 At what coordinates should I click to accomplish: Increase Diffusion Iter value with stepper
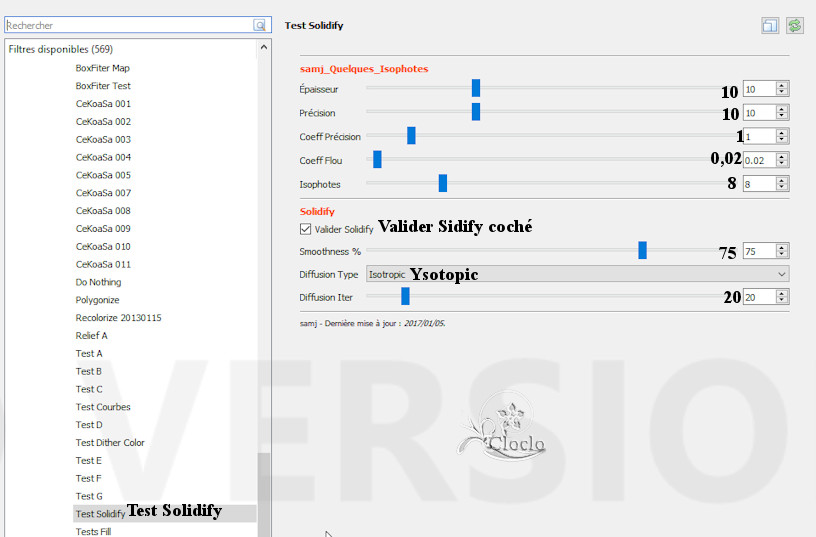tap(782, 293)
